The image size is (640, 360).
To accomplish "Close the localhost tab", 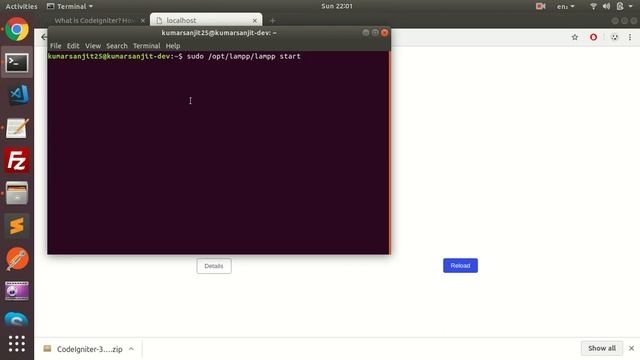I will point(255,20).
